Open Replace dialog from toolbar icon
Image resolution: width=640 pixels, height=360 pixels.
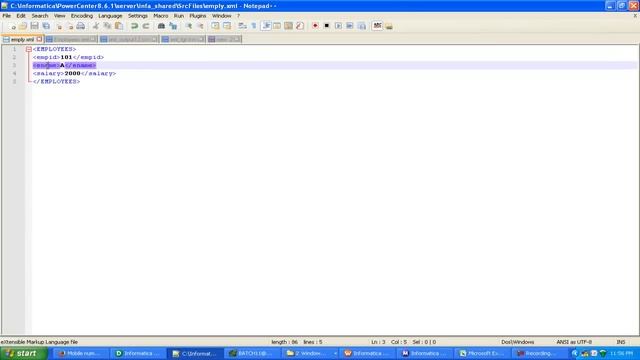[173, 26]
